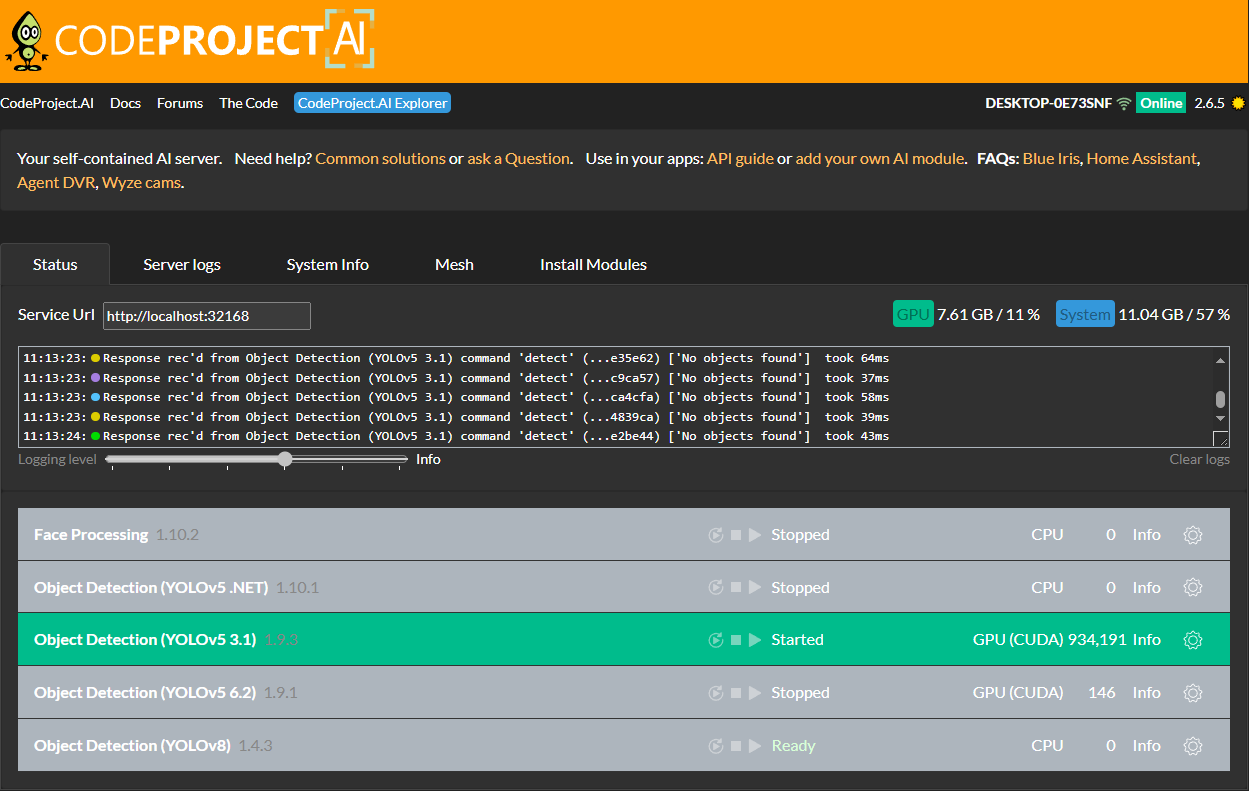
Task: Open add your own AI module link
Action: (880, 158)
